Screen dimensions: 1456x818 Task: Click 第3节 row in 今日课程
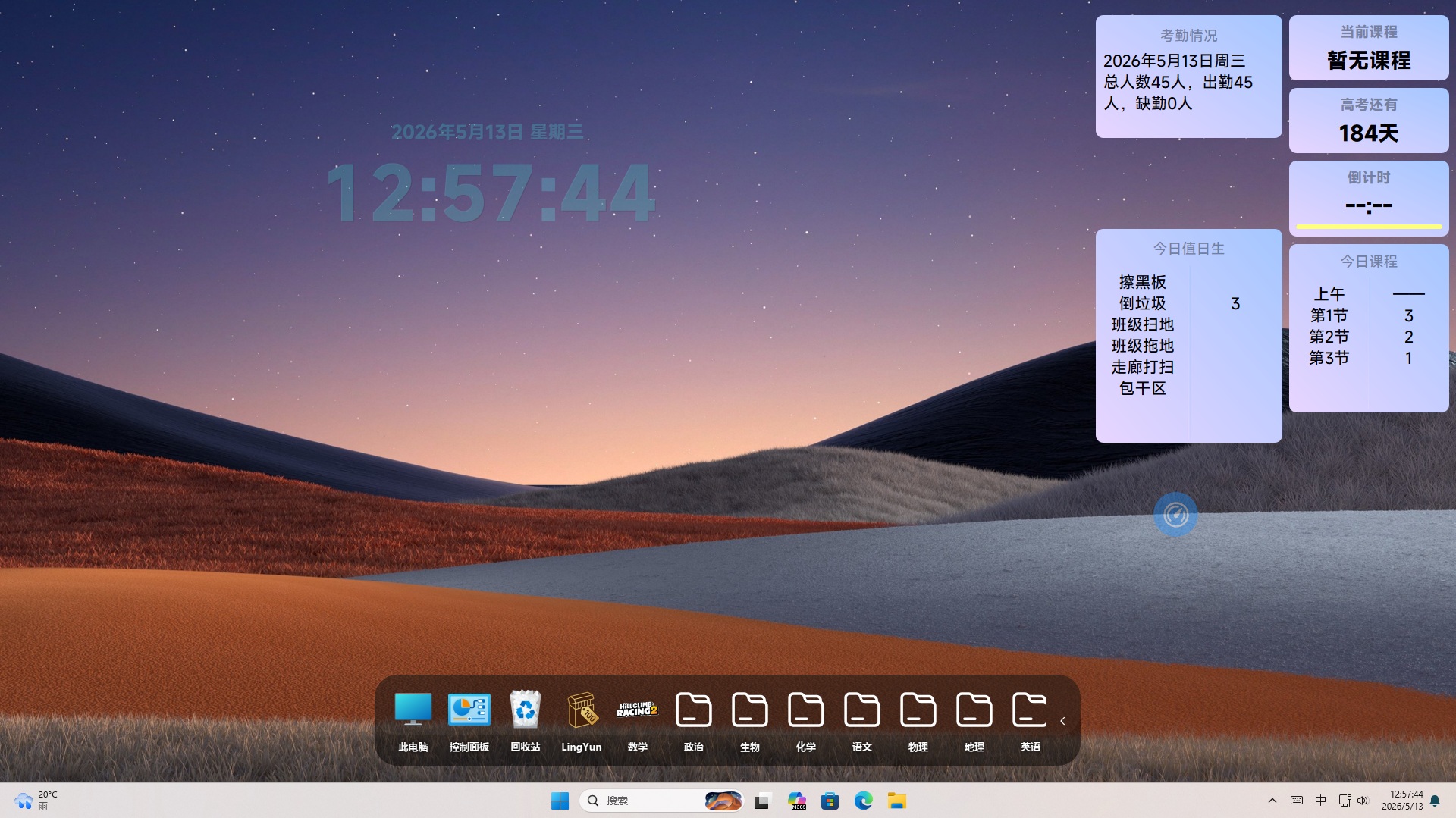[1368, 358]
